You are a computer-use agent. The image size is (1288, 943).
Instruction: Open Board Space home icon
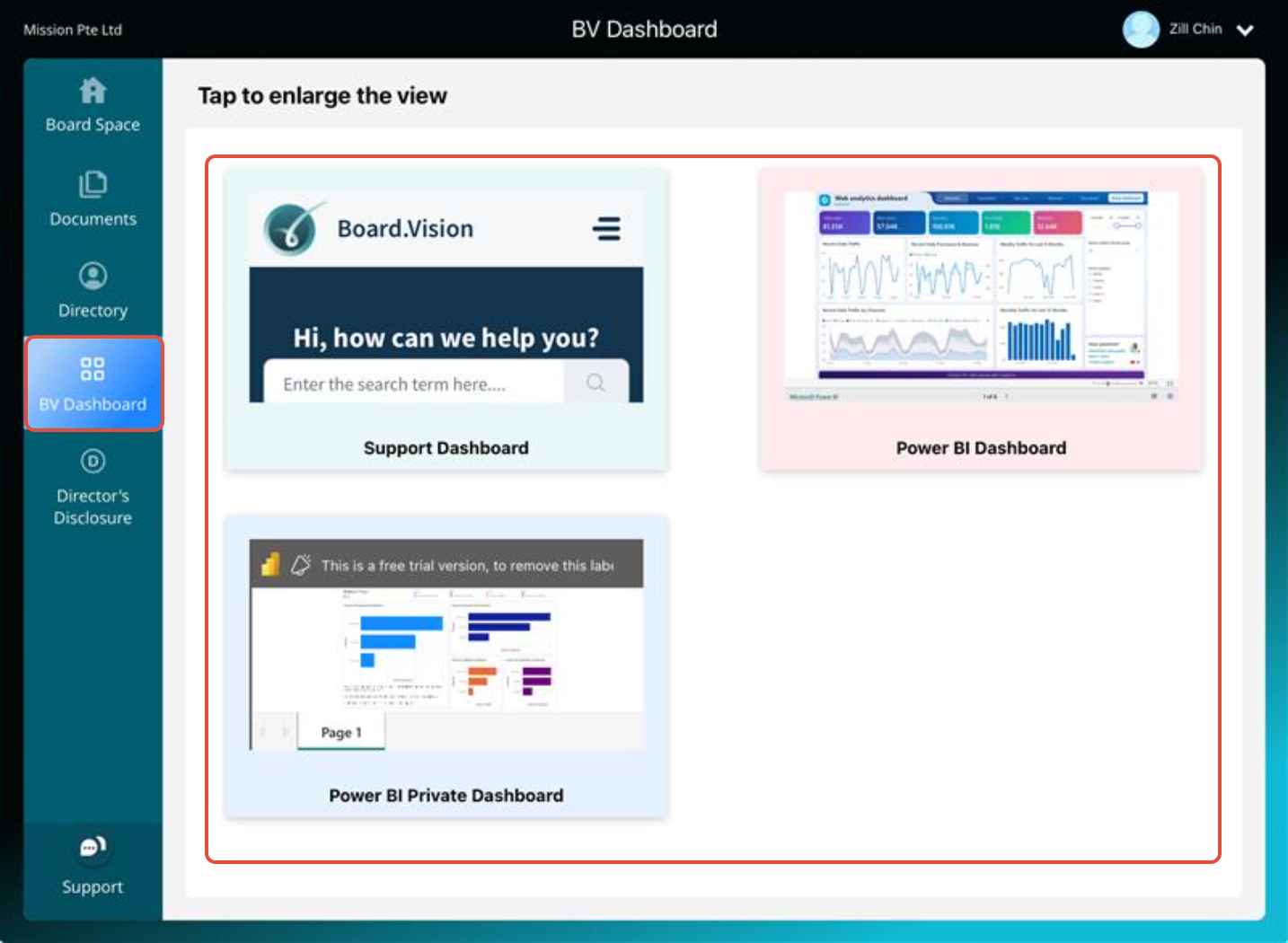[x=93, y=91]
